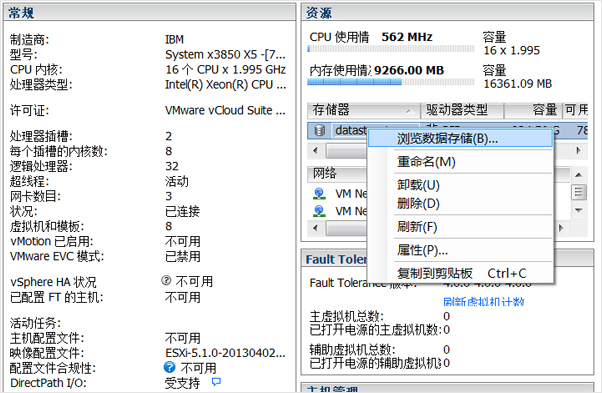Sort by 存储器 column header
The width and height of the screenshot is (602, 393).
364,110
